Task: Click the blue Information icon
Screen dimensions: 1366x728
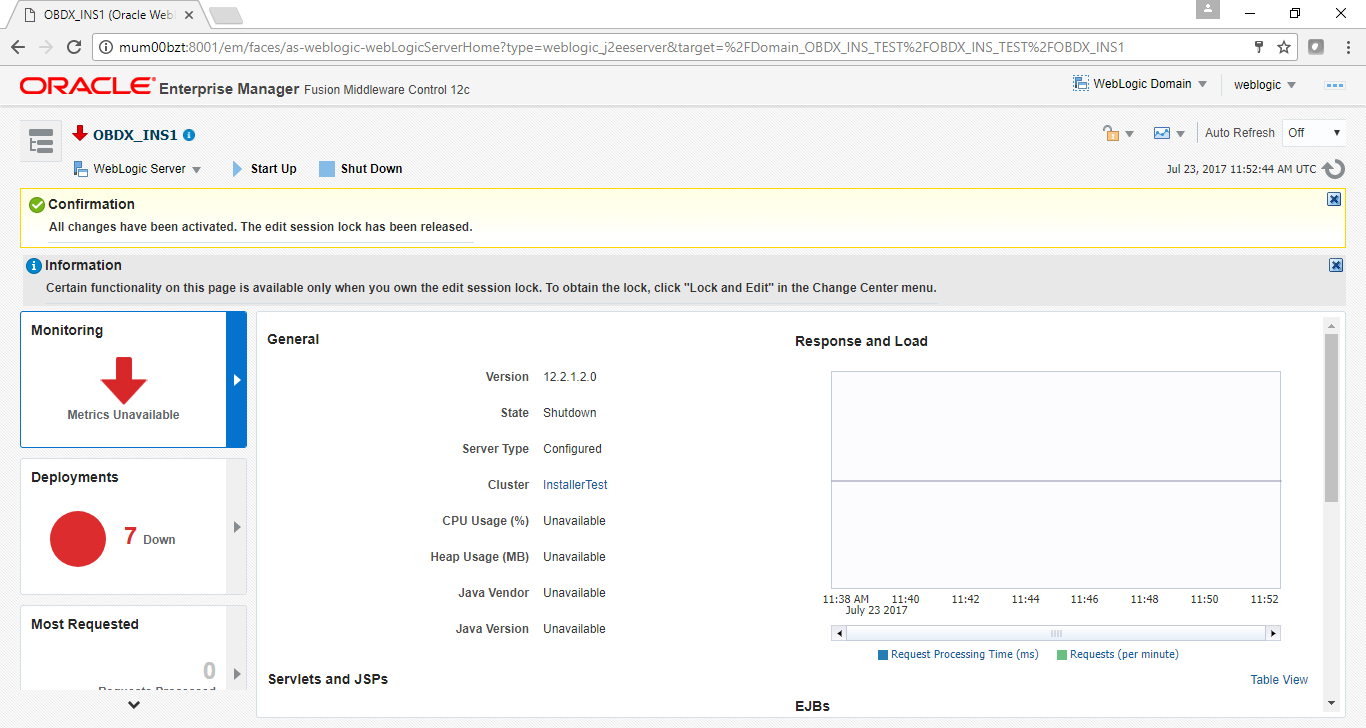Action: (34, 266)
